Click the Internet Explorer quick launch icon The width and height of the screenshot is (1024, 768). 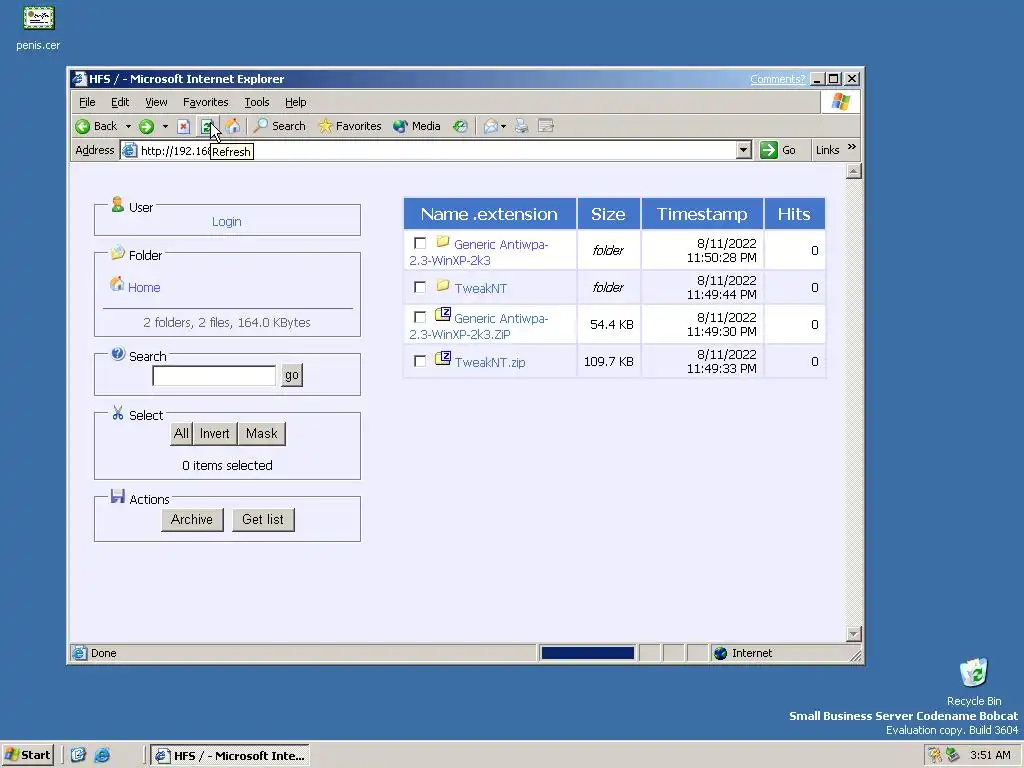pyautogui.click(x=102, y=755)
